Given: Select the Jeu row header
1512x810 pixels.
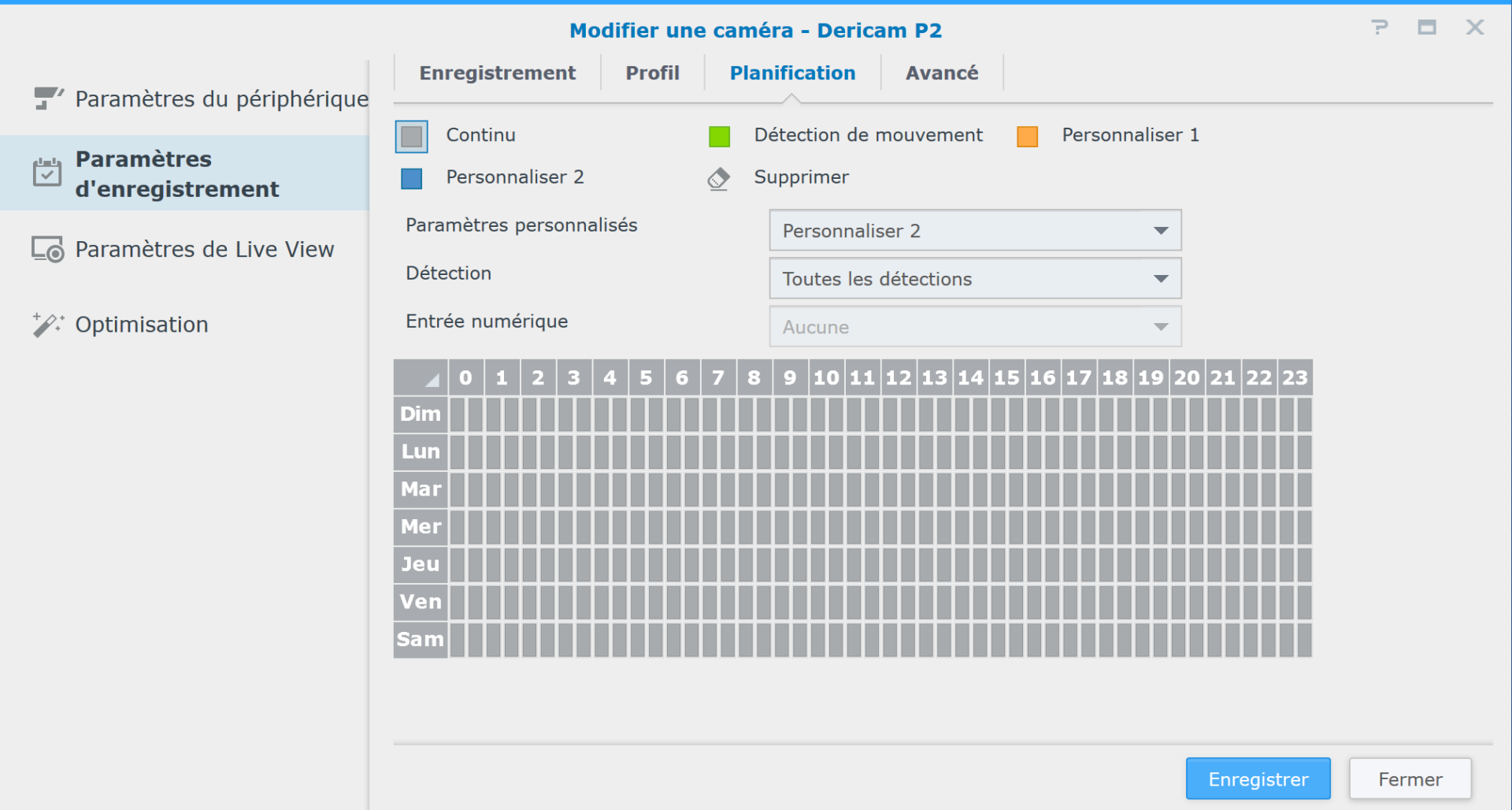Looking at the screenshot, I should pyautogui.click(x=421, y=564).
